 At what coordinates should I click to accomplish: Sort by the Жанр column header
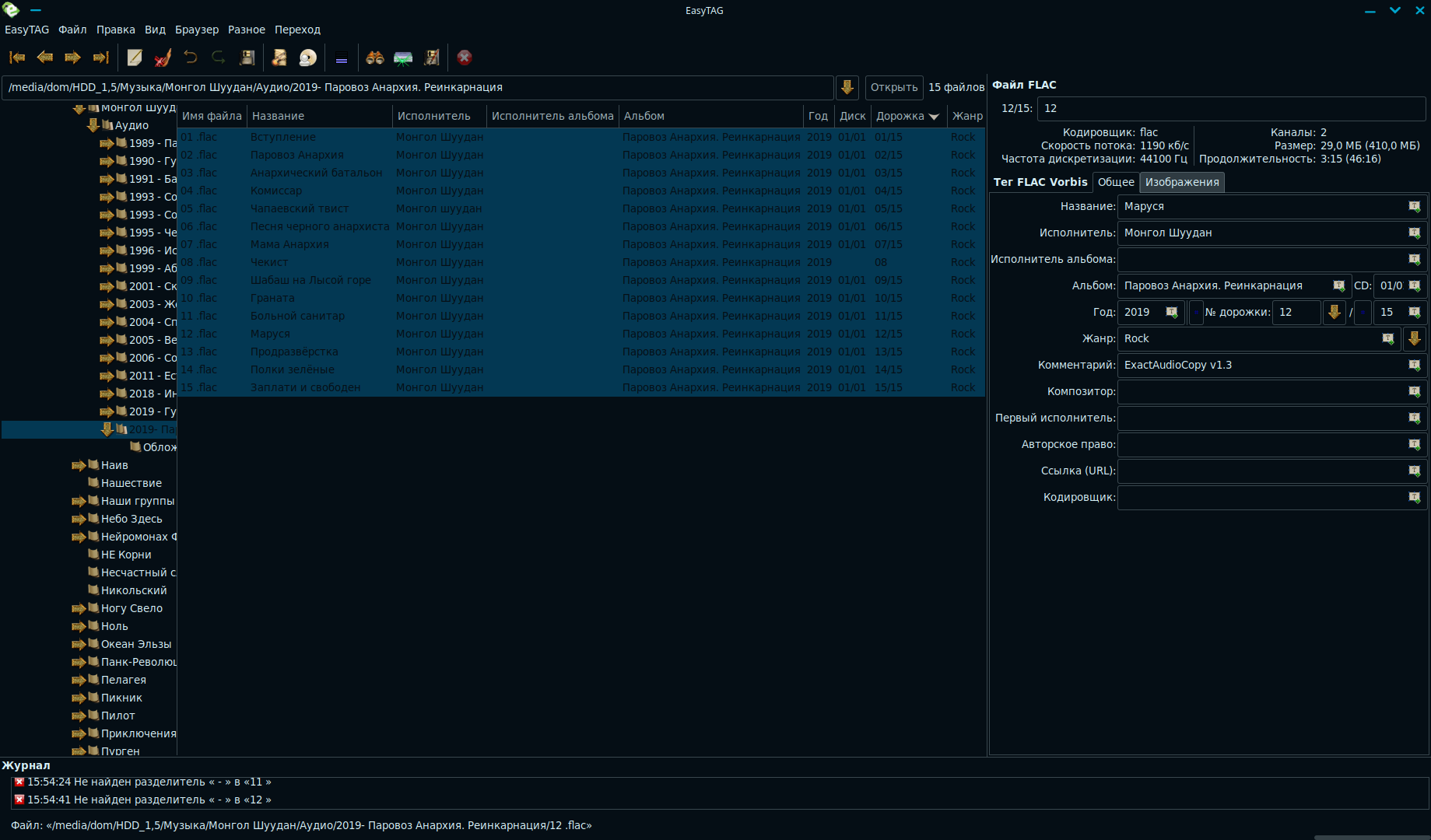(967, 116)
